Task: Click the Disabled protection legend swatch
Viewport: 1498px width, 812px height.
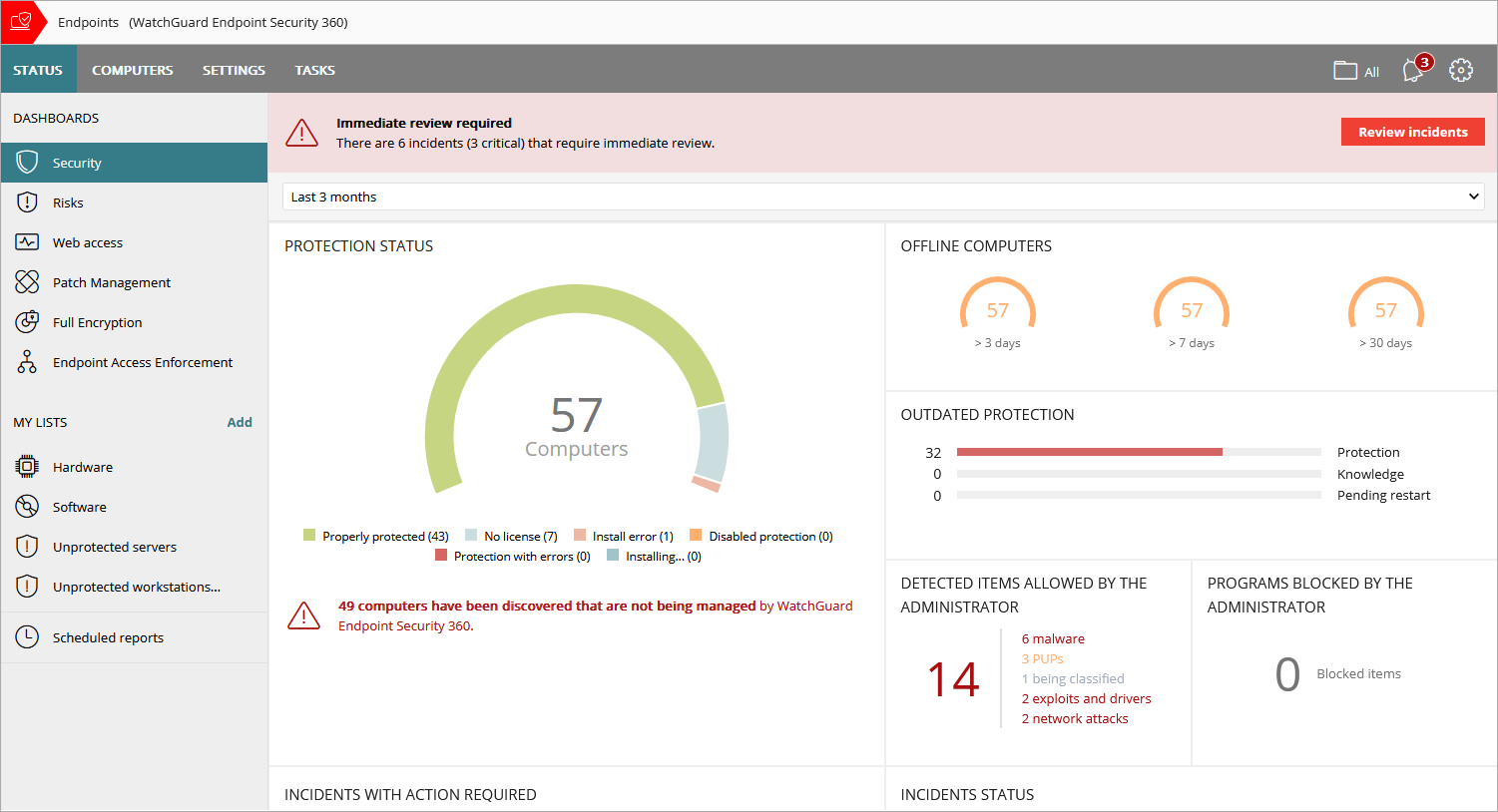Action: pos(696,536)
